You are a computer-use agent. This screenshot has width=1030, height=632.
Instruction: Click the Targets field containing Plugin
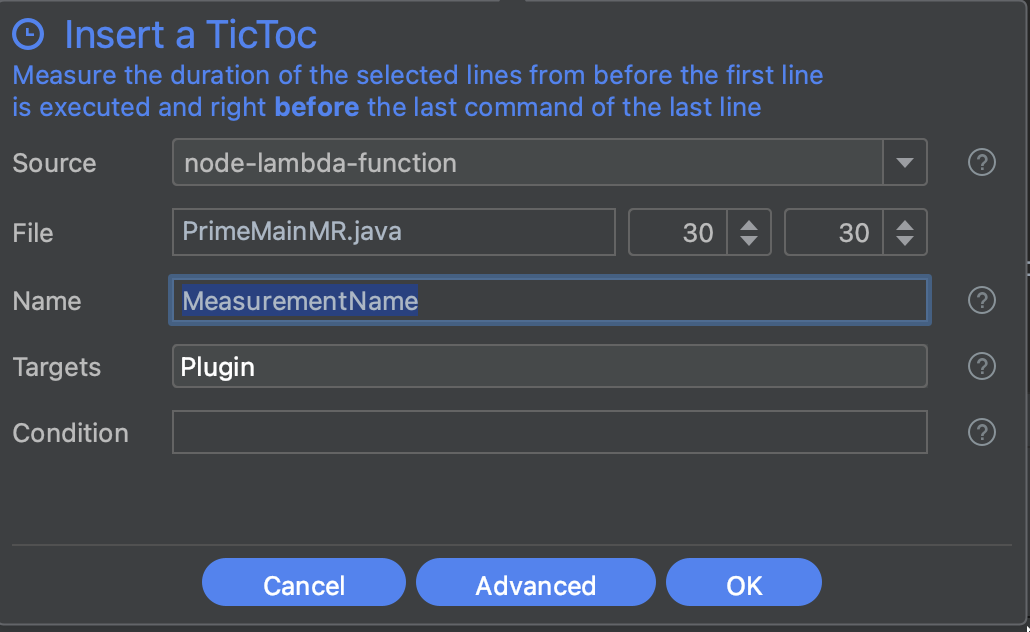click(x=550, y=367)
